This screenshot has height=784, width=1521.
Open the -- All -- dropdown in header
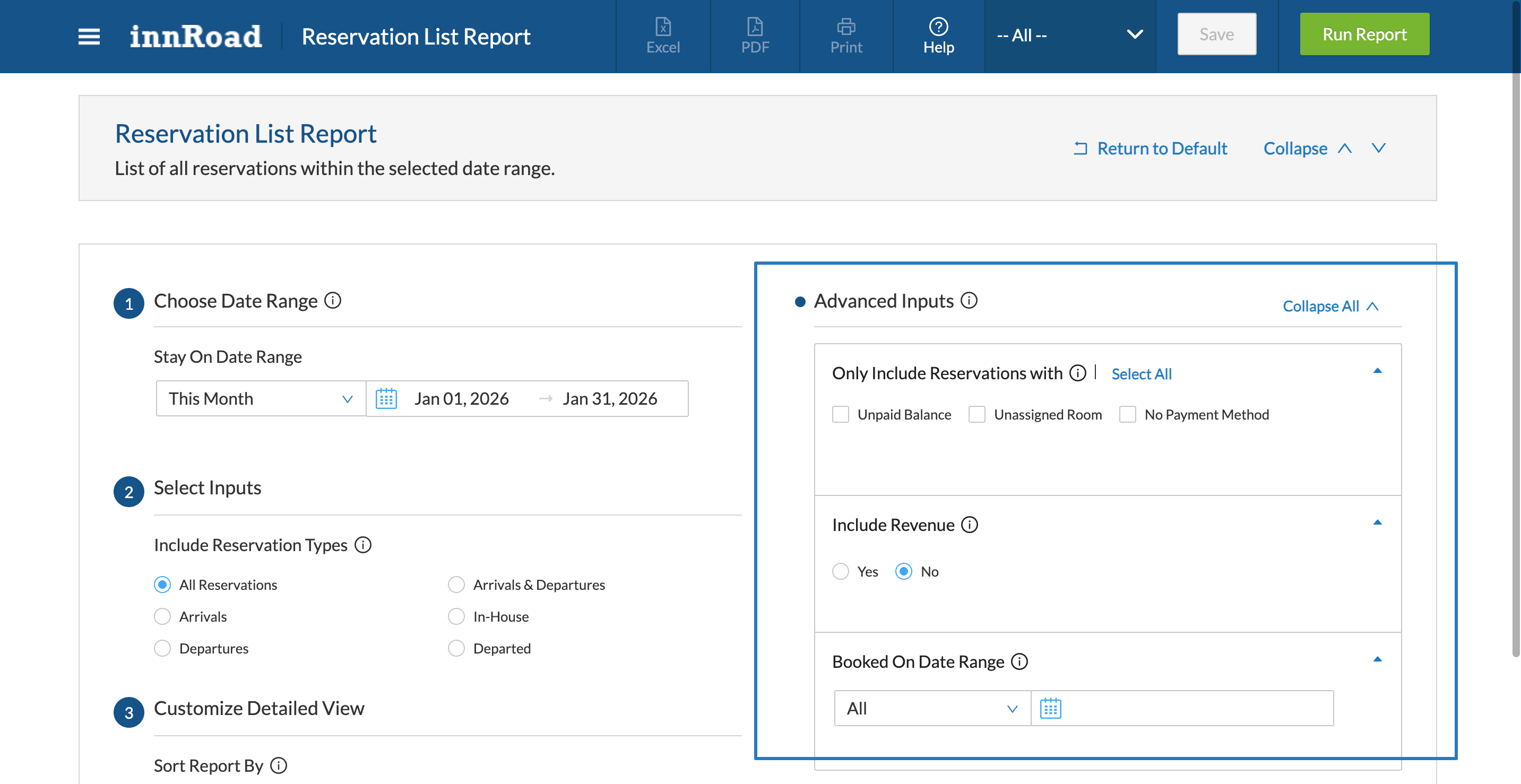[x=1069, y=36]
